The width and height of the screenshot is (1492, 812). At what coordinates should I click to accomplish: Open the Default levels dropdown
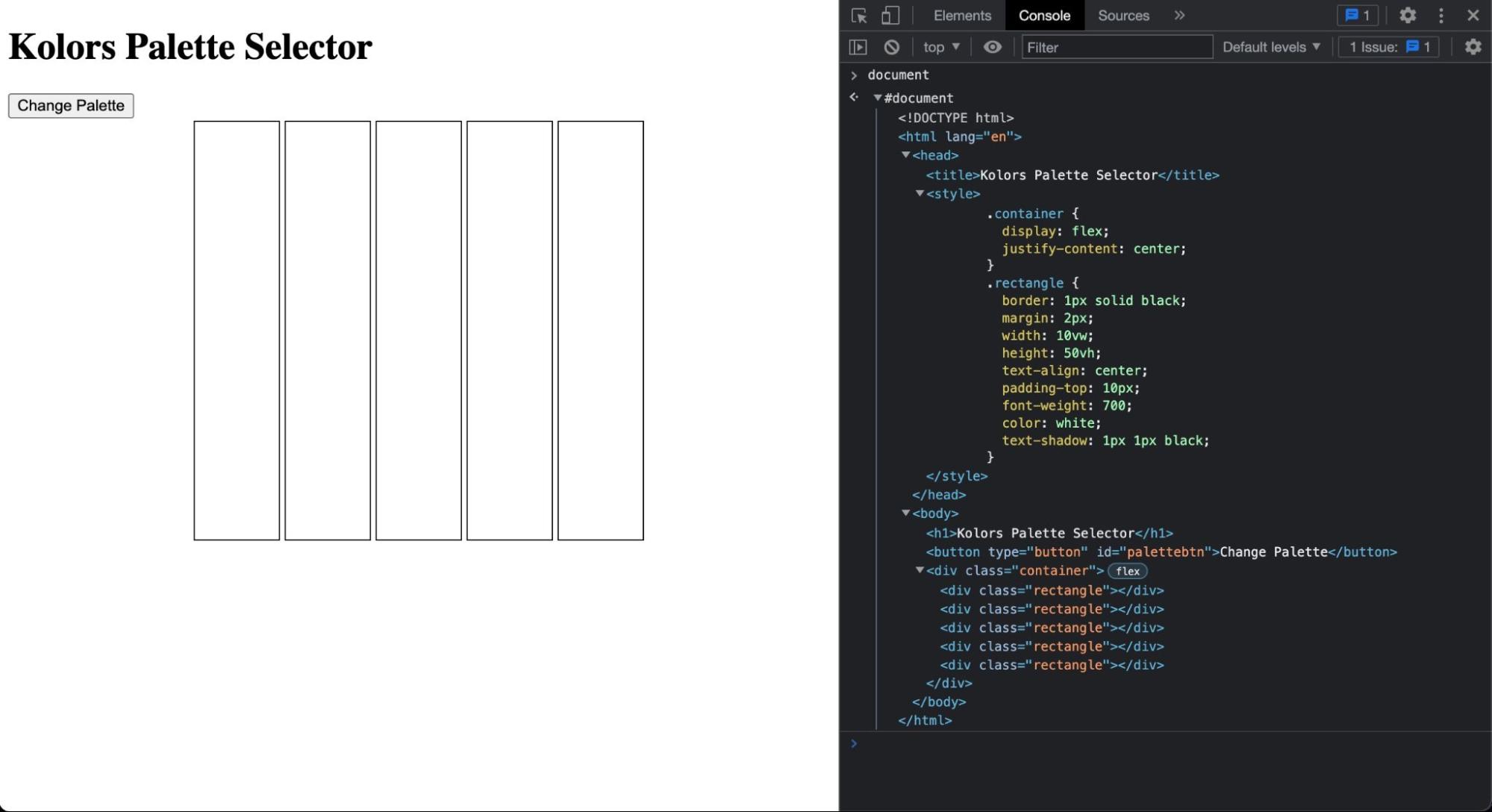[1271, 47]
